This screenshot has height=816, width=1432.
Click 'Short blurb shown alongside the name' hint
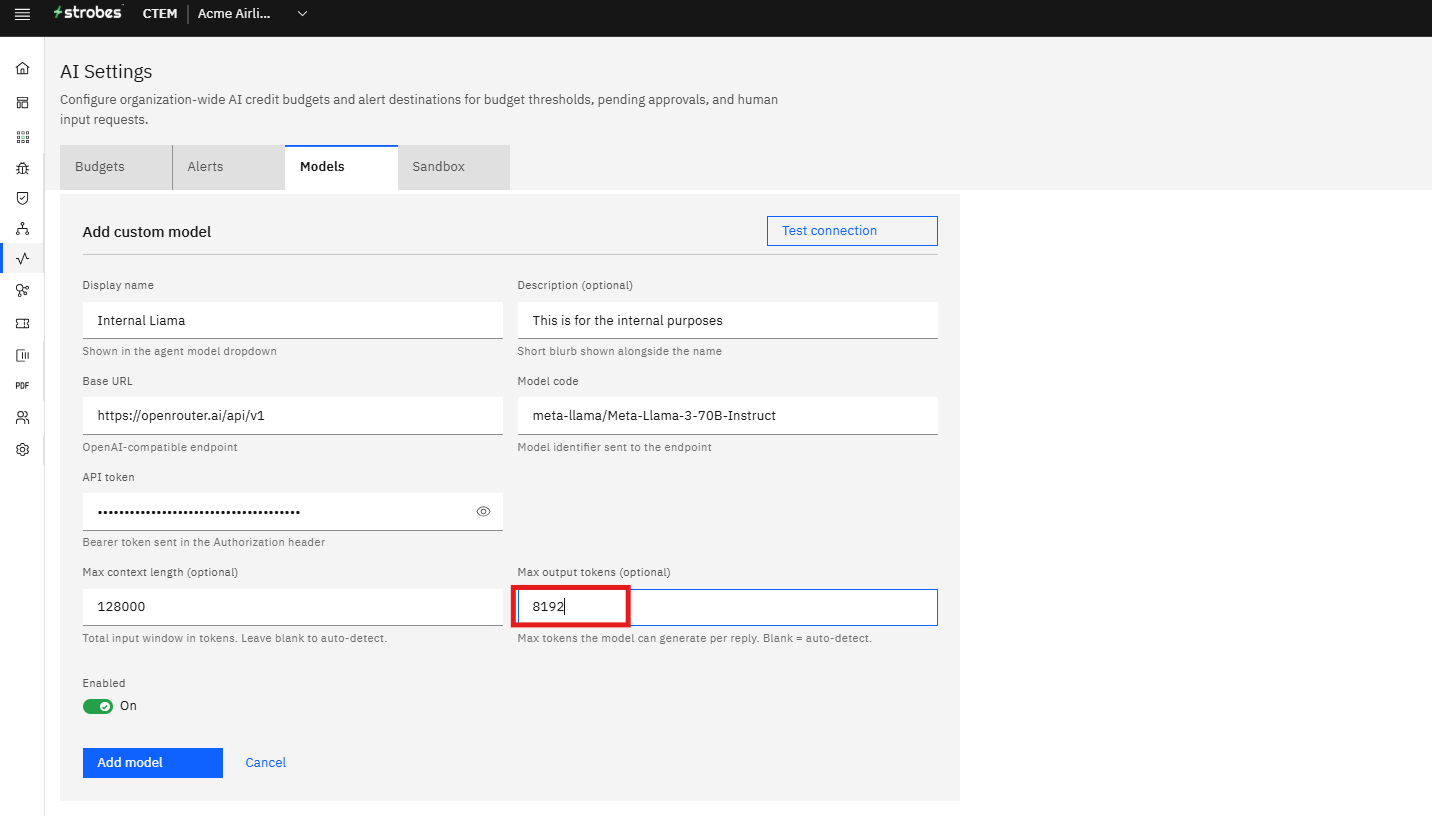click(620, 351)
